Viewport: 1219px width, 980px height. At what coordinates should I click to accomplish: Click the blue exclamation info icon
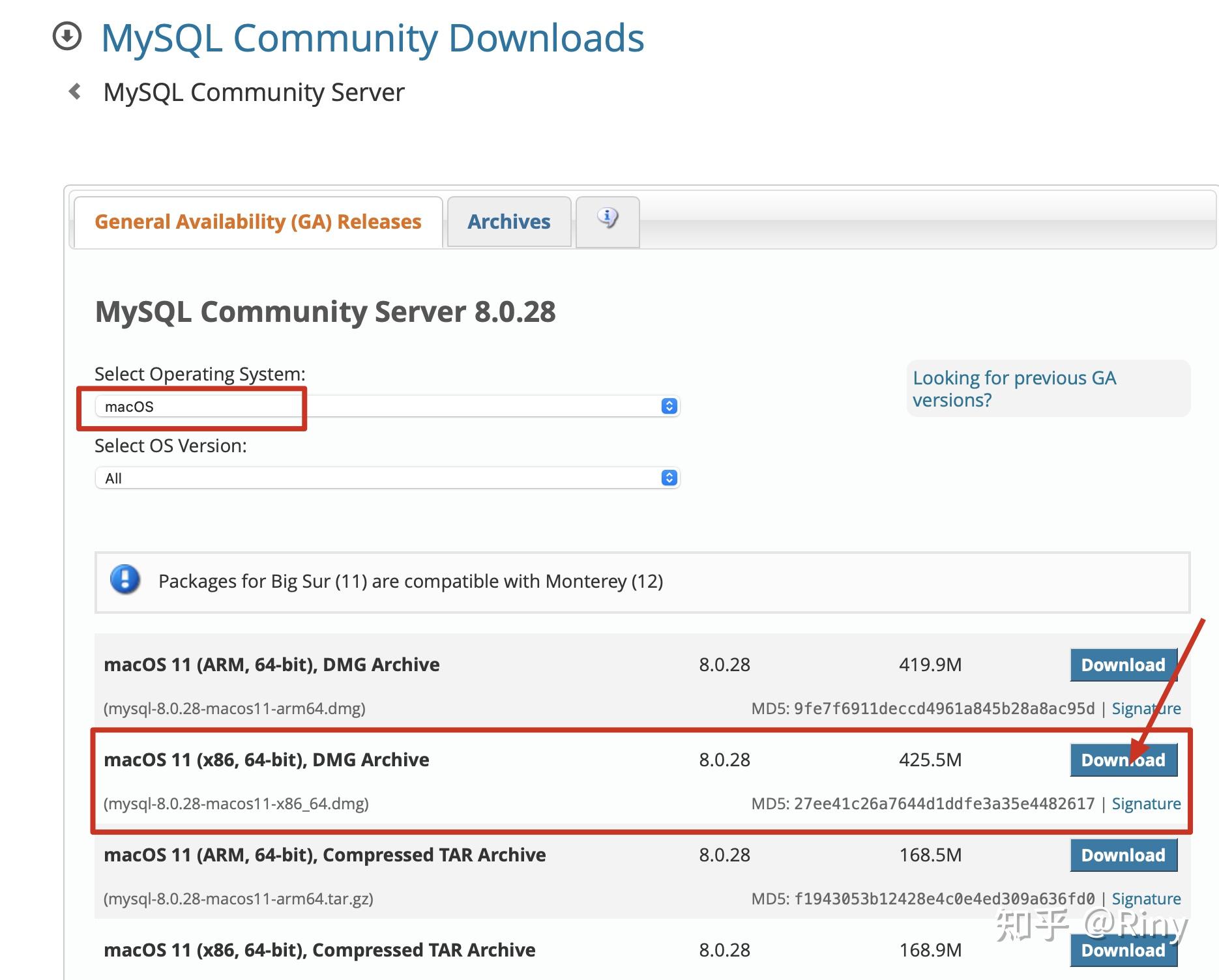(x=125, y=580)
